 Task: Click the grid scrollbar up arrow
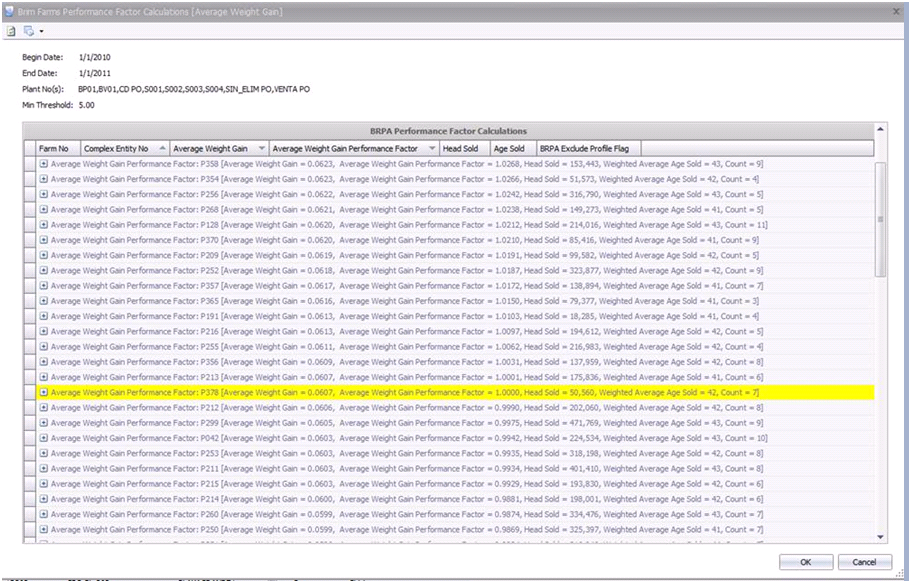(x=880, y=129)
